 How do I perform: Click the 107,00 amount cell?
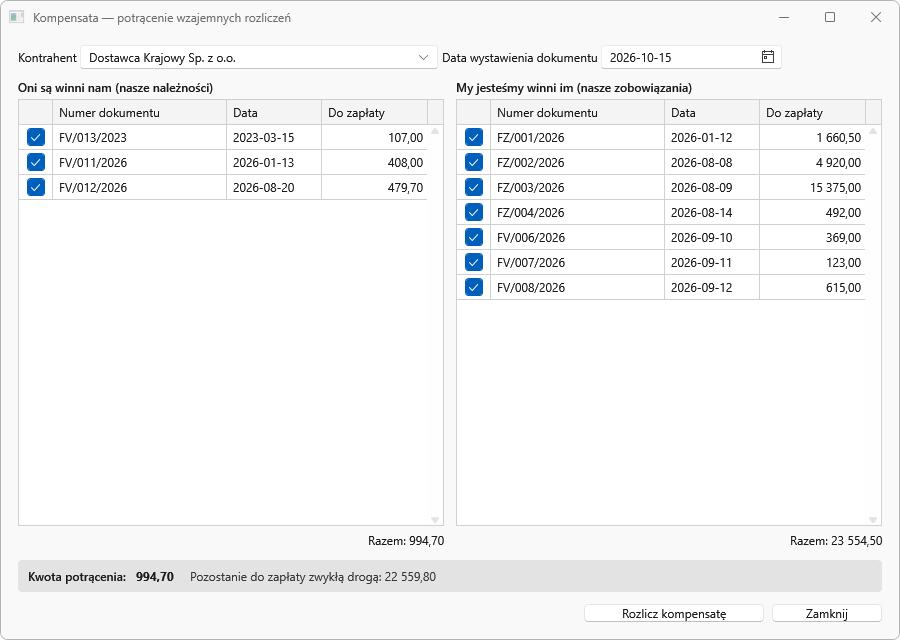click(374, 138)
